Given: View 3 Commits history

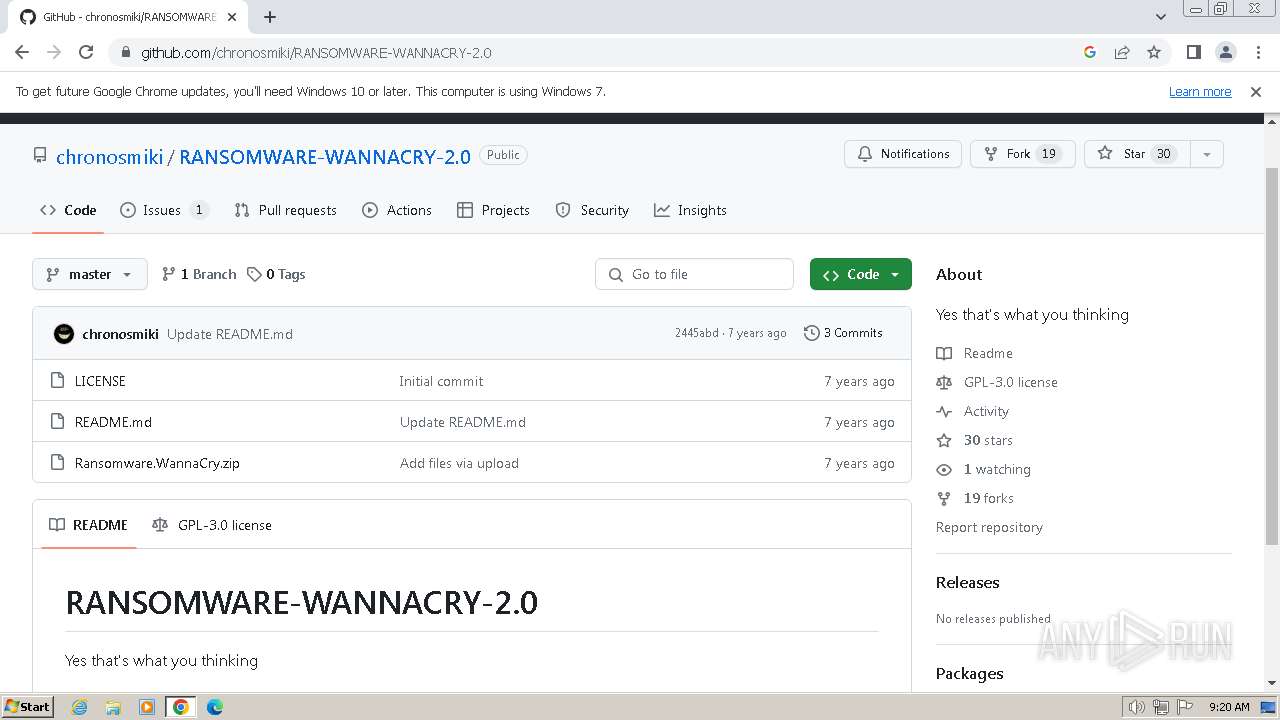Looking at the screenshot, I should coord(843,333).
